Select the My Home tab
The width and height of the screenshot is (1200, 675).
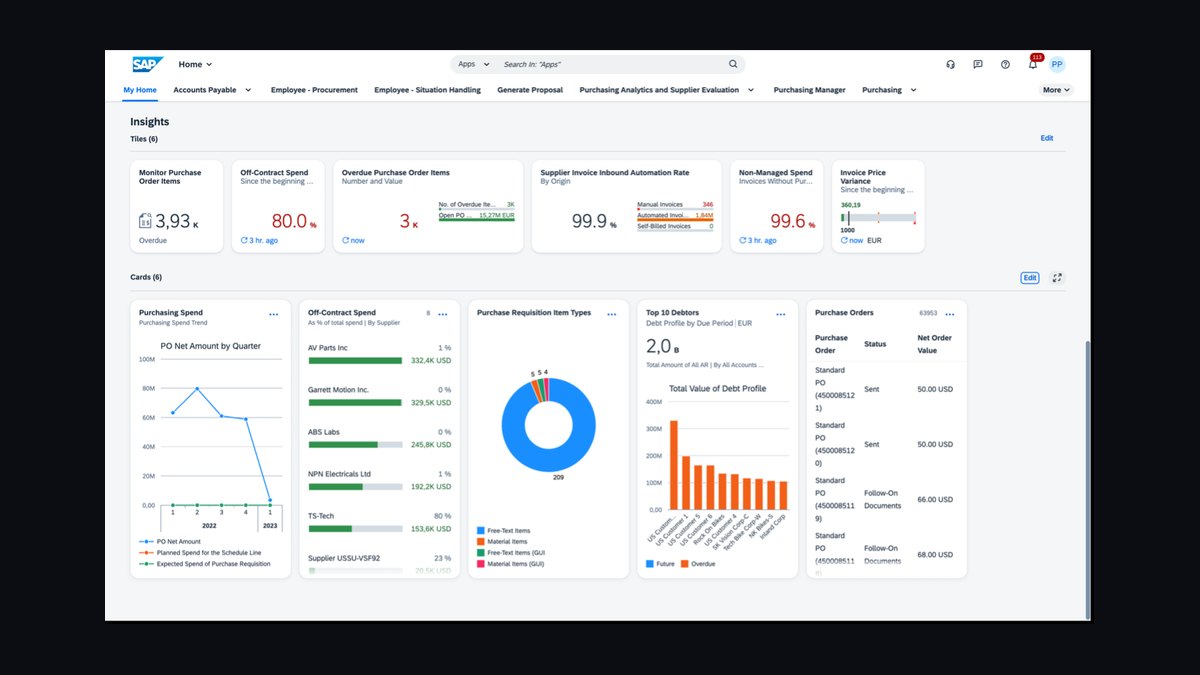140,90
